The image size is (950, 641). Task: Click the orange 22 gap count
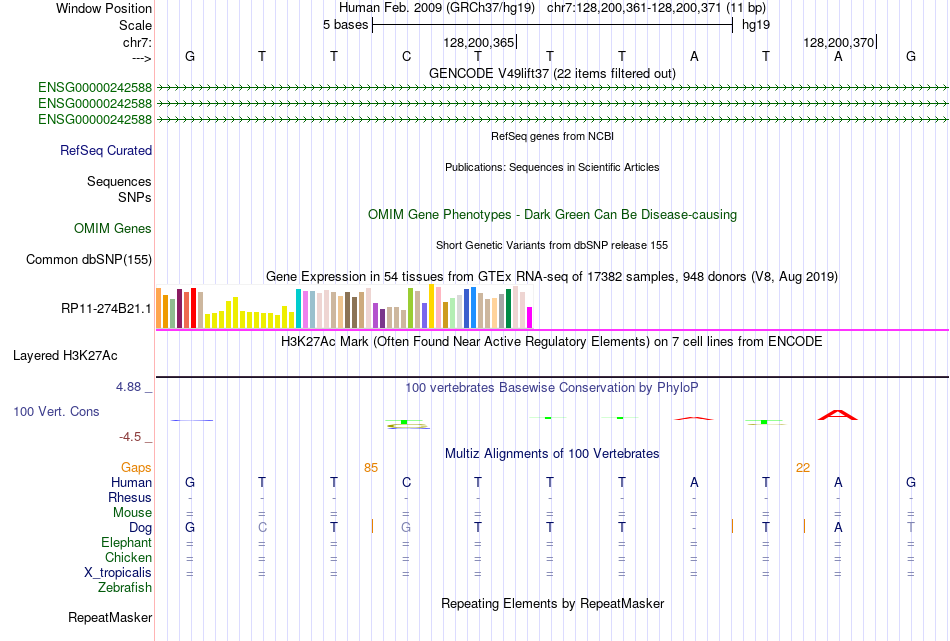tap(803, 468)
